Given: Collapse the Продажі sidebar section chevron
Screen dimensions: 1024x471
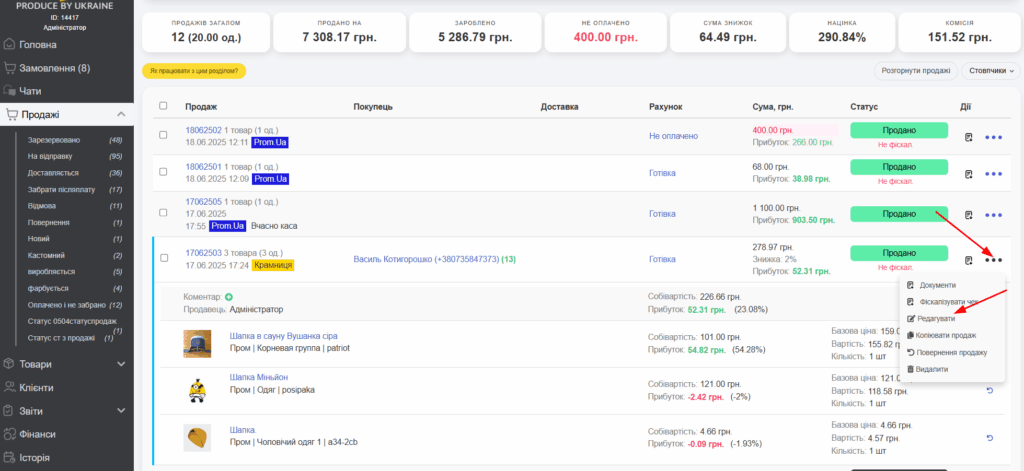Looking at the screenshot, I should tap(121, 114).
